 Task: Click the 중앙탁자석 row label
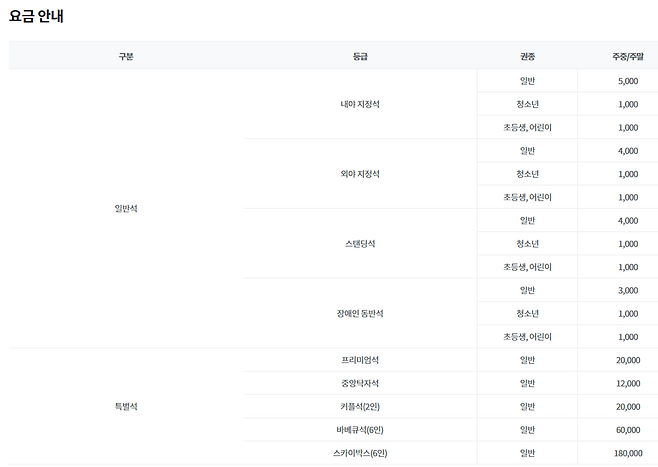point(360,383)
